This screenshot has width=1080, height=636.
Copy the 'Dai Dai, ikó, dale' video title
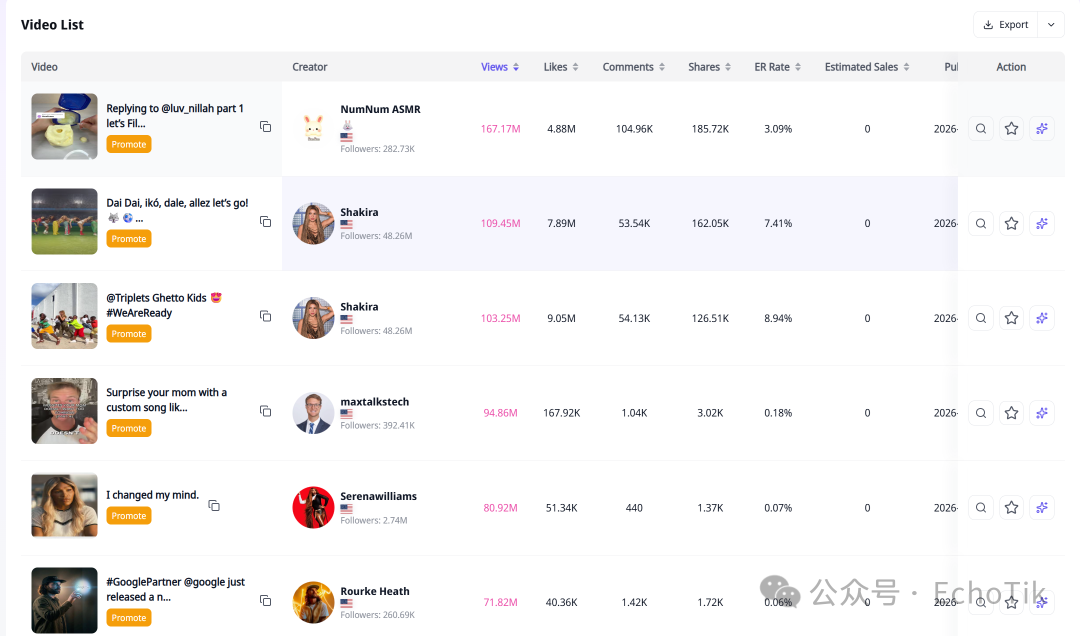(x=265, y=222)
